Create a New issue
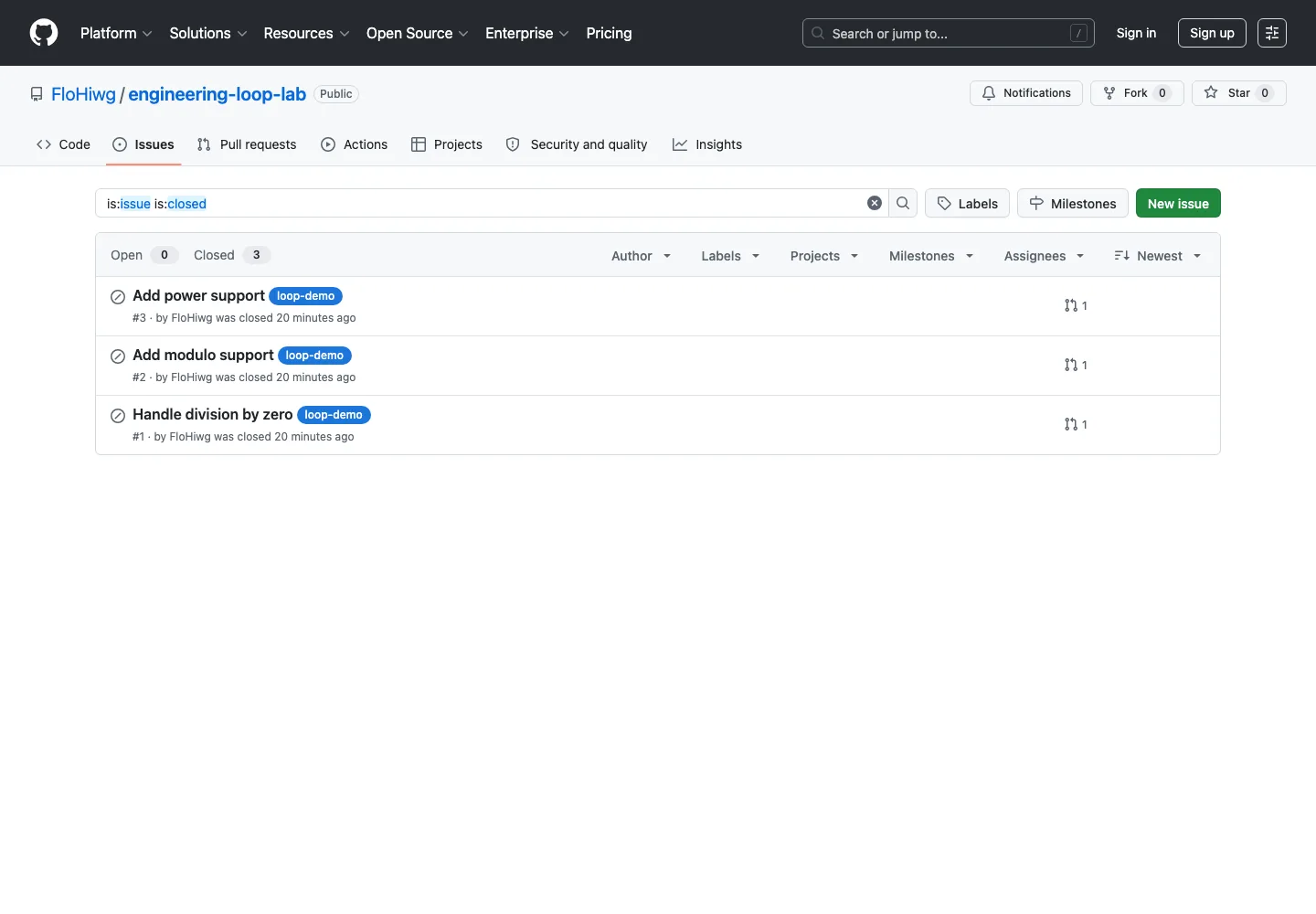The height and width of the screenshot is (914, 1316). coord(1178,203)
